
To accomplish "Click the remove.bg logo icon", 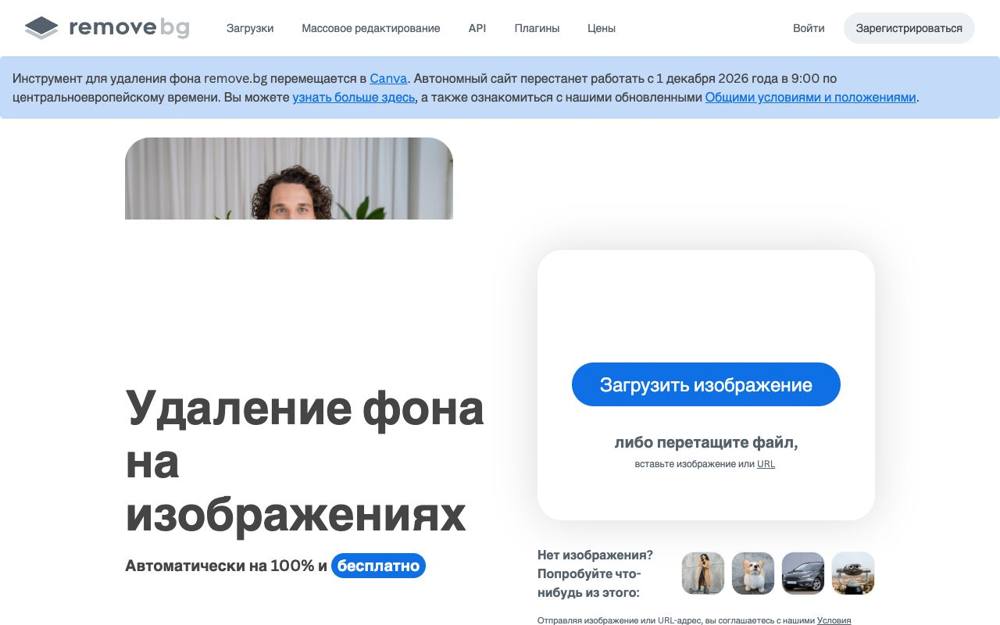I will (41, 27).
